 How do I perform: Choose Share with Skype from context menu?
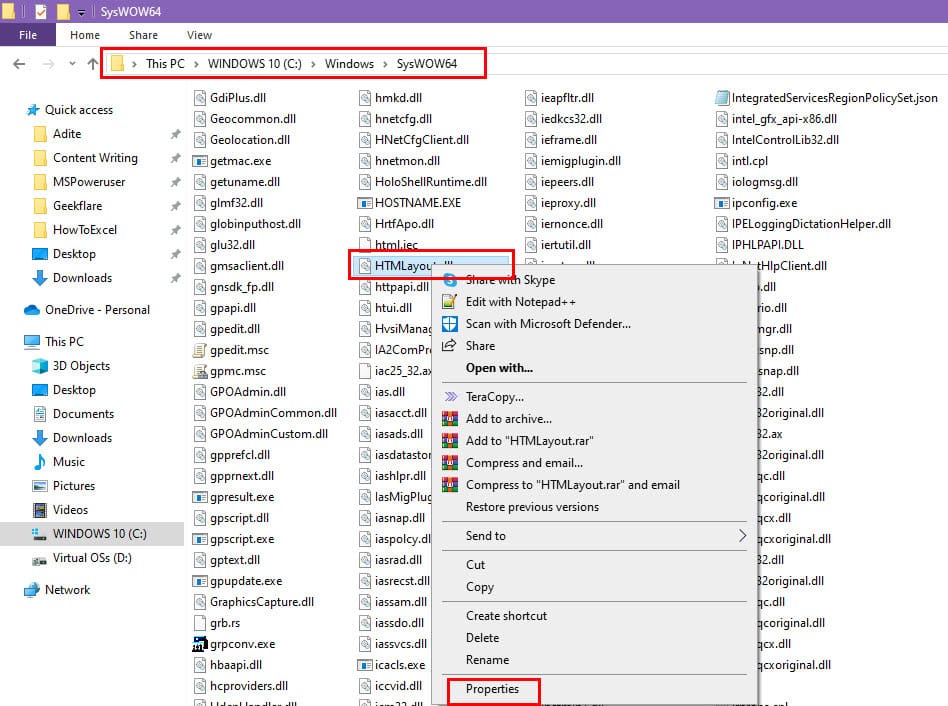[x=510, y=280]
